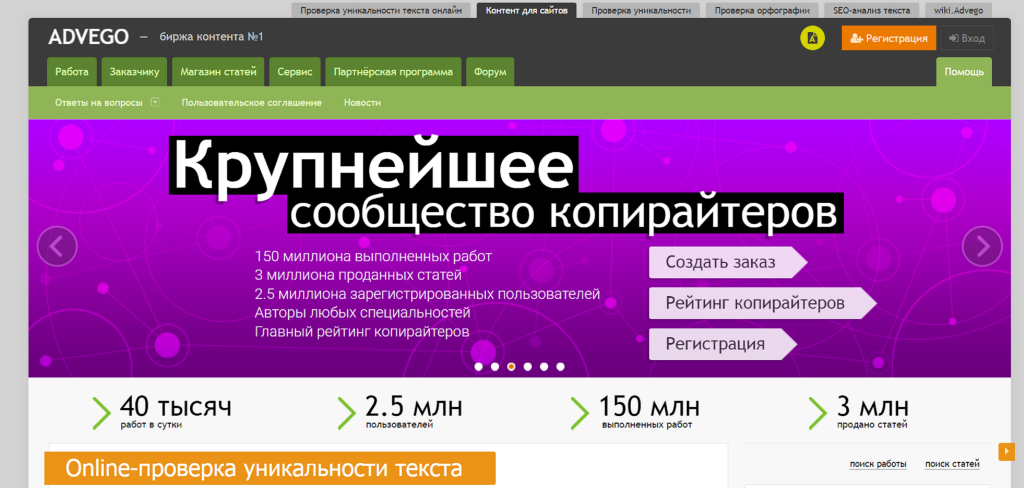This screenshot has height=488, width=1024.
Task: Expand Ответы на вопросы dropdown arrow
Action: click(155, 102)
